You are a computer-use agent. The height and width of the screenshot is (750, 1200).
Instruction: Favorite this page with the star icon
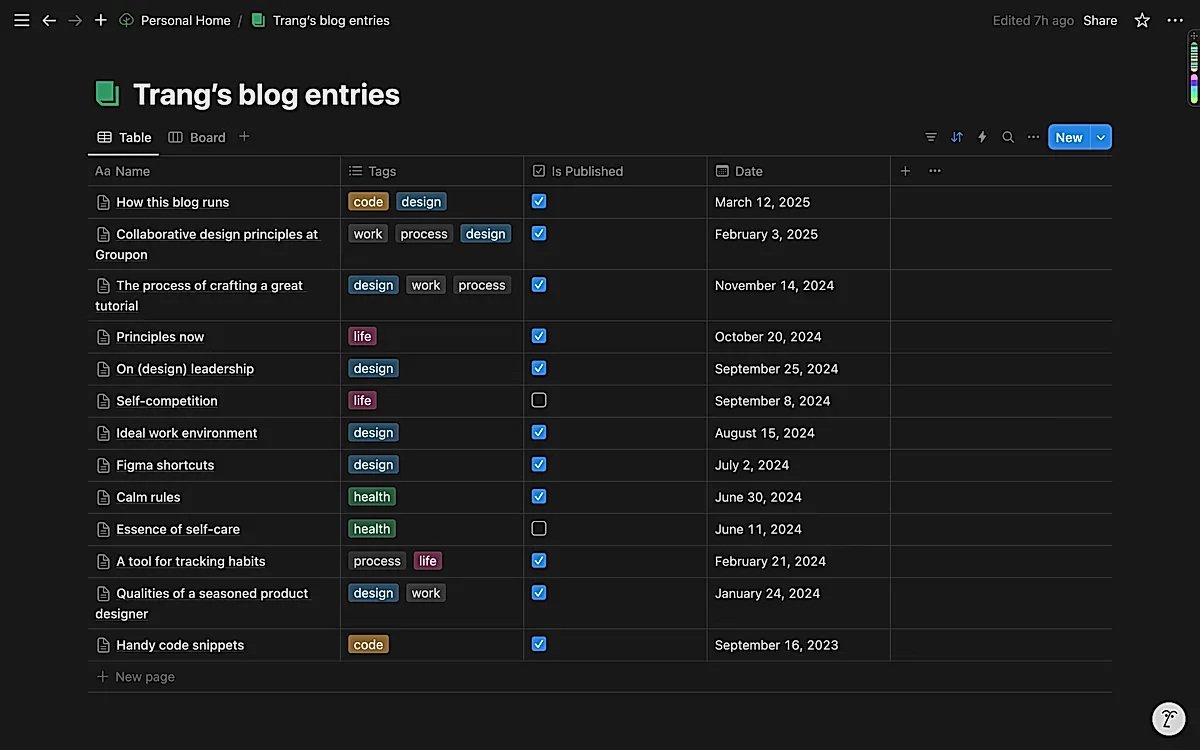1142,20
